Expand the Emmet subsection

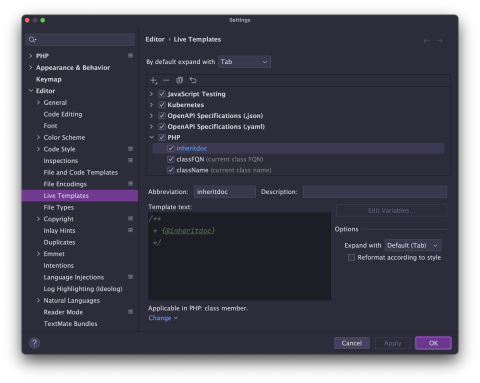[38, 254]
